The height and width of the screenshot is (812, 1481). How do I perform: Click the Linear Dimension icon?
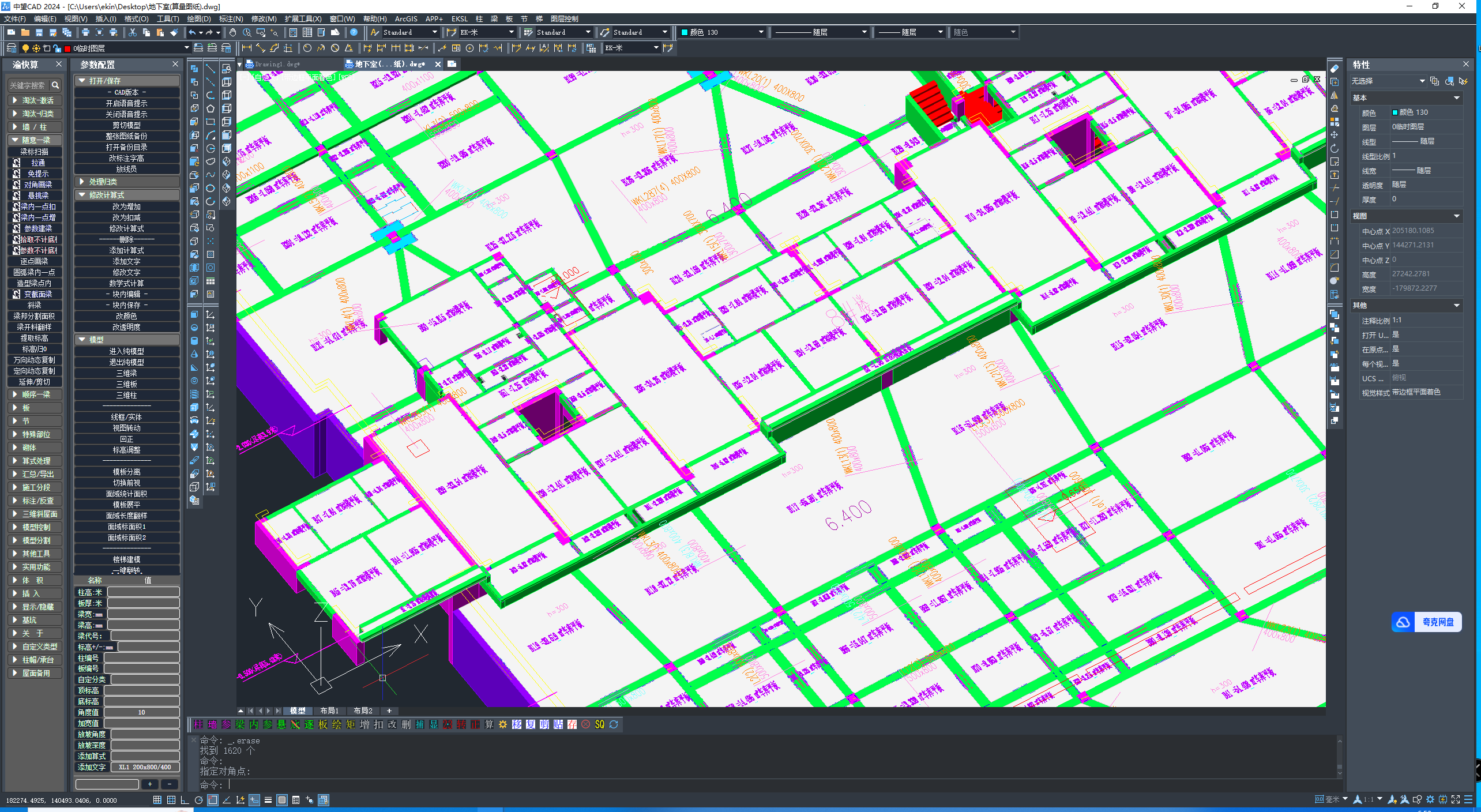247,48
